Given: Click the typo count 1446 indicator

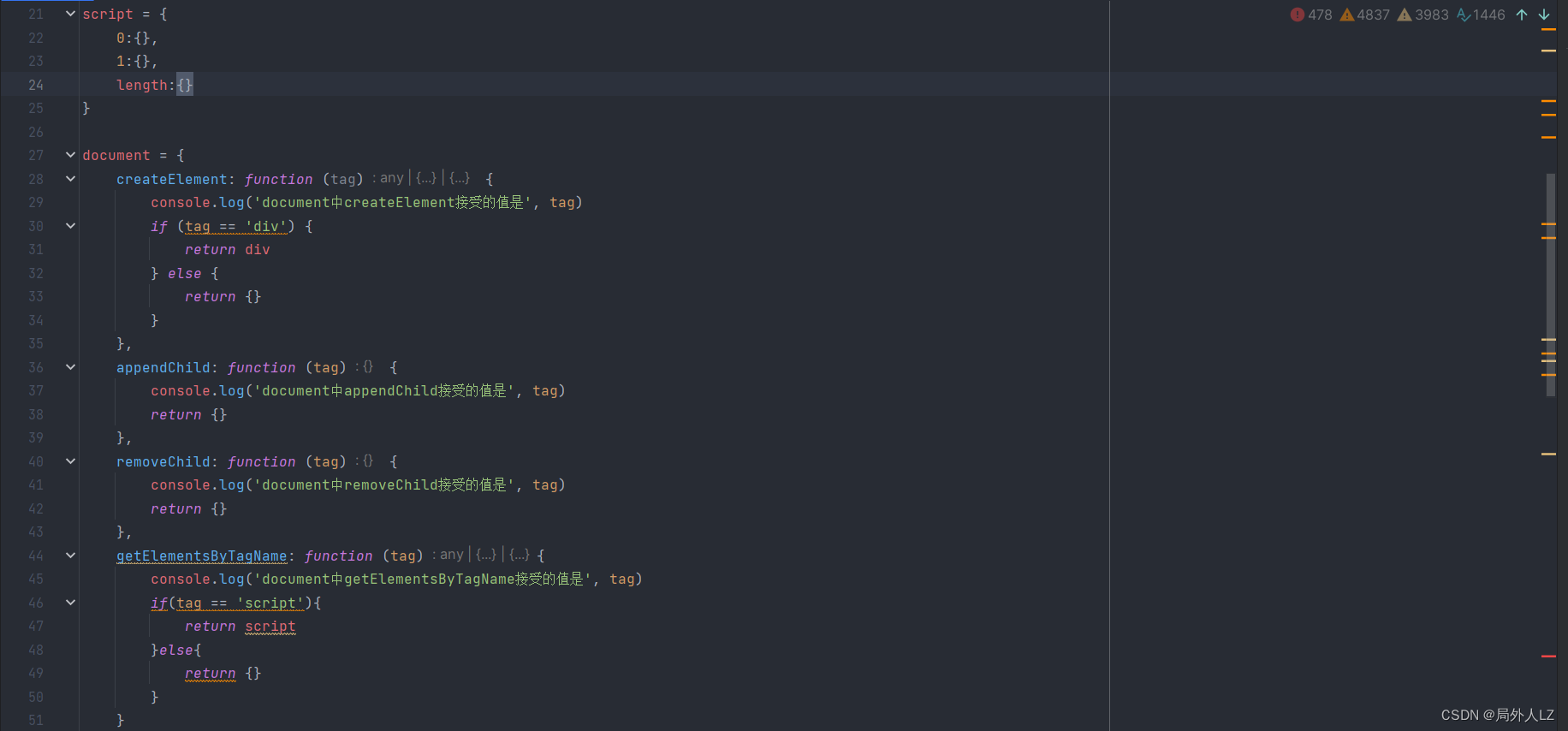Looking at the screenshot, I should coord(1481,15).
